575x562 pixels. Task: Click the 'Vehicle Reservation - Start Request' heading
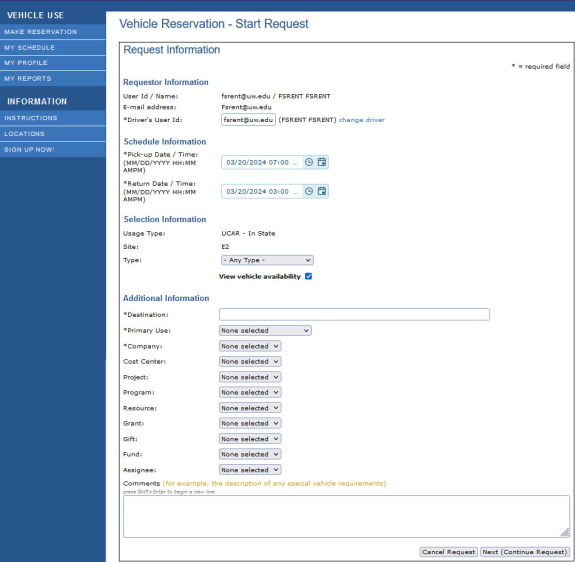tap(214, 24)
